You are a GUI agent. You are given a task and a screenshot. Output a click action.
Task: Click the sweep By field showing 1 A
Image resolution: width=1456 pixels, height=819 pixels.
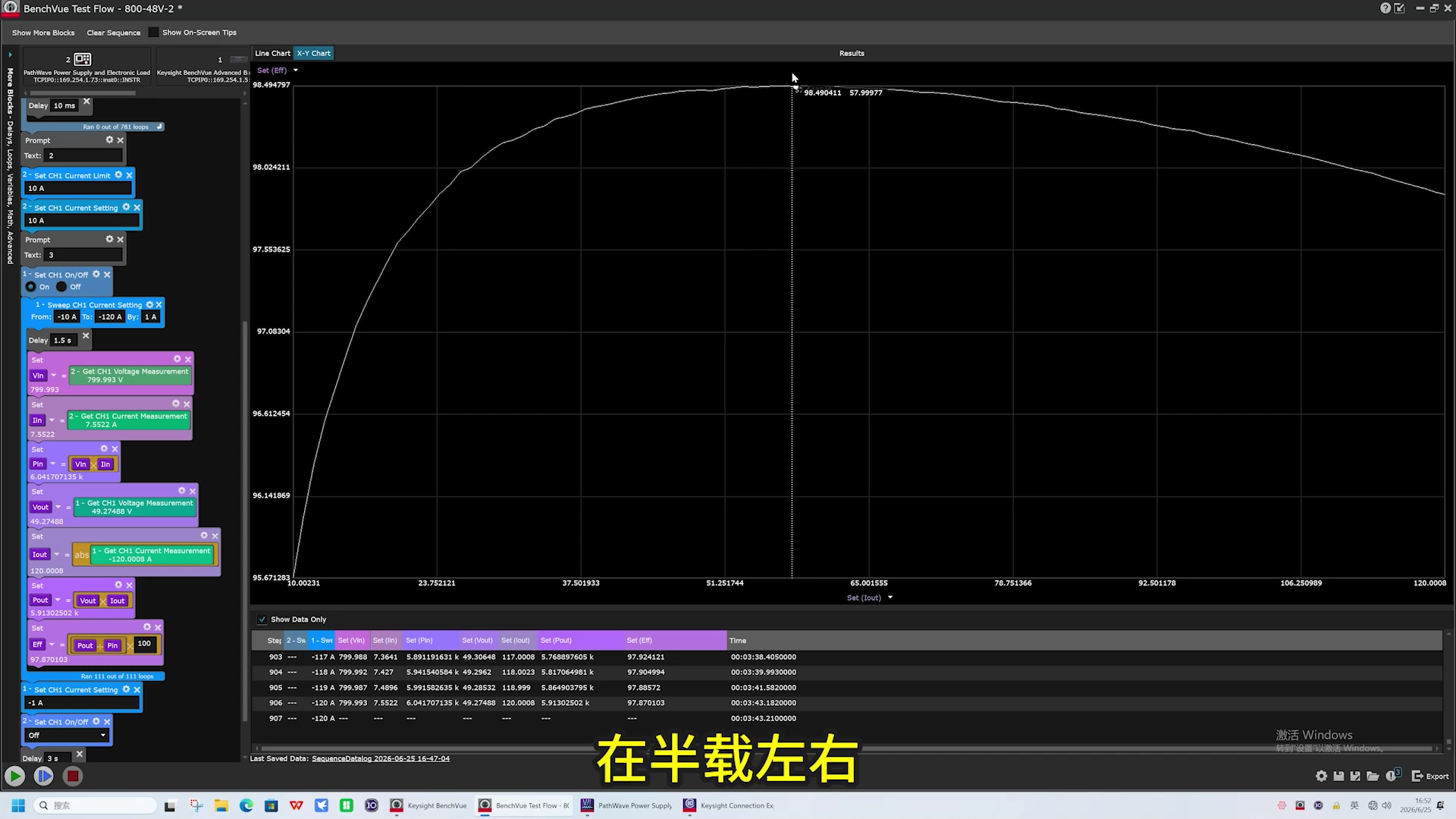150,317
